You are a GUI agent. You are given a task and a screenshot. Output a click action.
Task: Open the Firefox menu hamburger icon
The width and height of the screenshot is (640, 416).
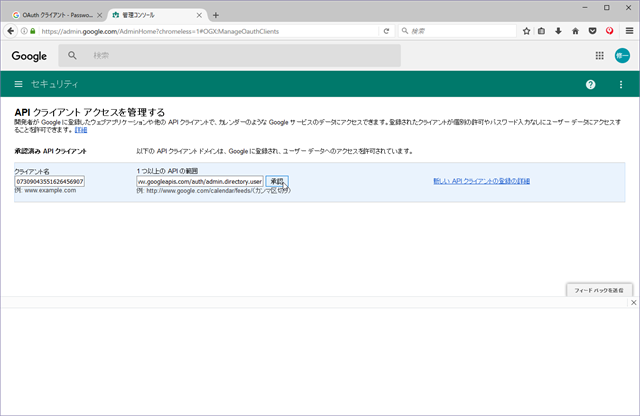[x=629, y=31]
